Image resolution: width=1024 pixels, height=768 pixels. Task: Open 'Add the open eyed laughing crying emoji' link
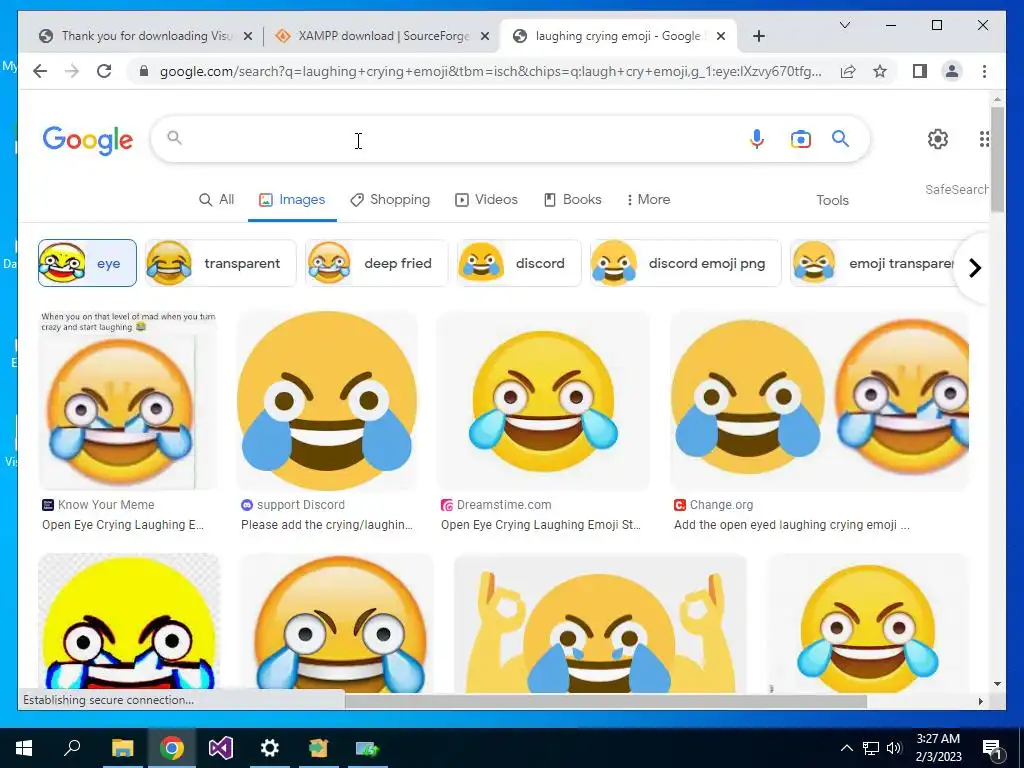(792, 525)
